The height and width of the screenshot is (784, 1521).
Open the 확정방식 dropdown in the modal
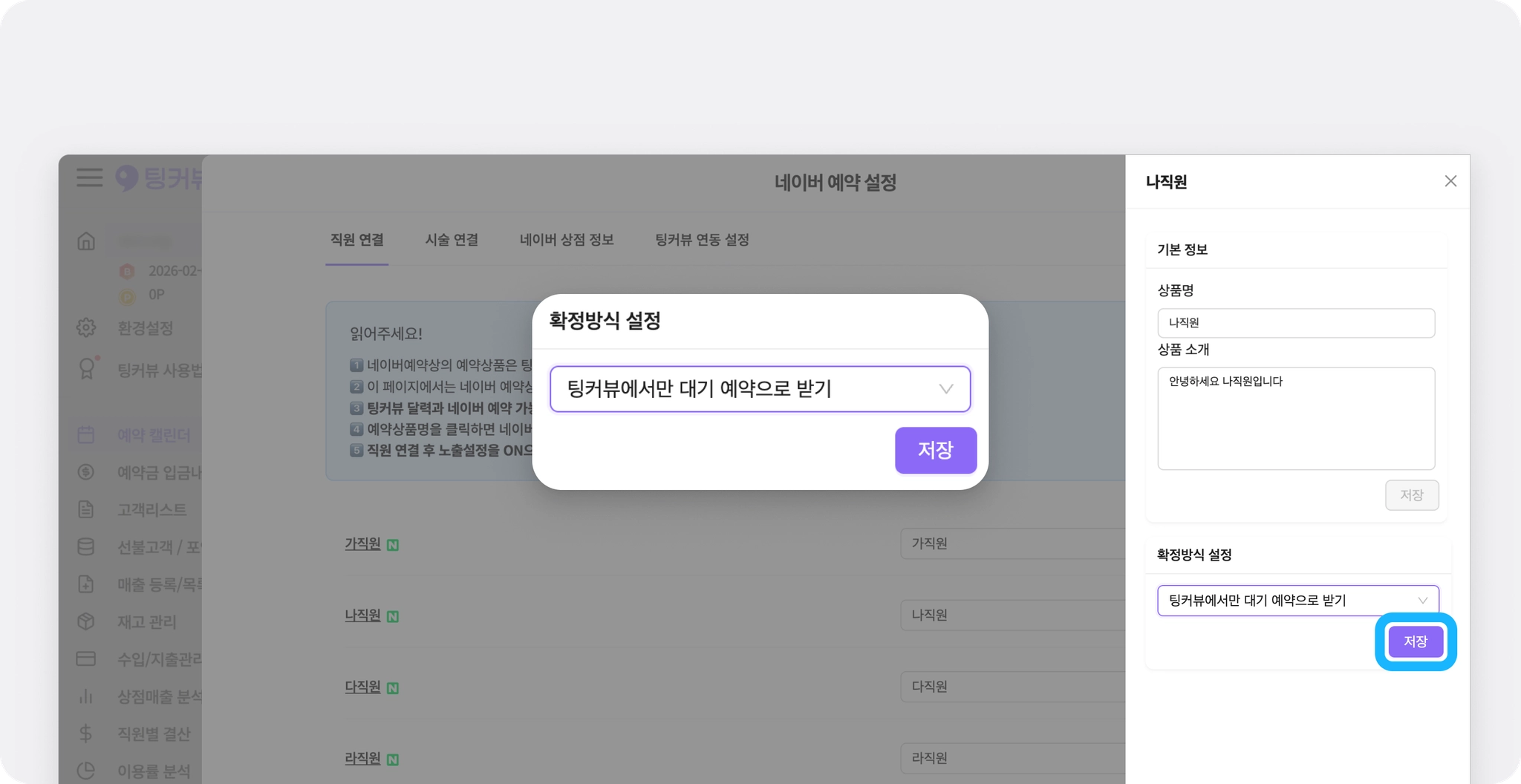(760, 389)
